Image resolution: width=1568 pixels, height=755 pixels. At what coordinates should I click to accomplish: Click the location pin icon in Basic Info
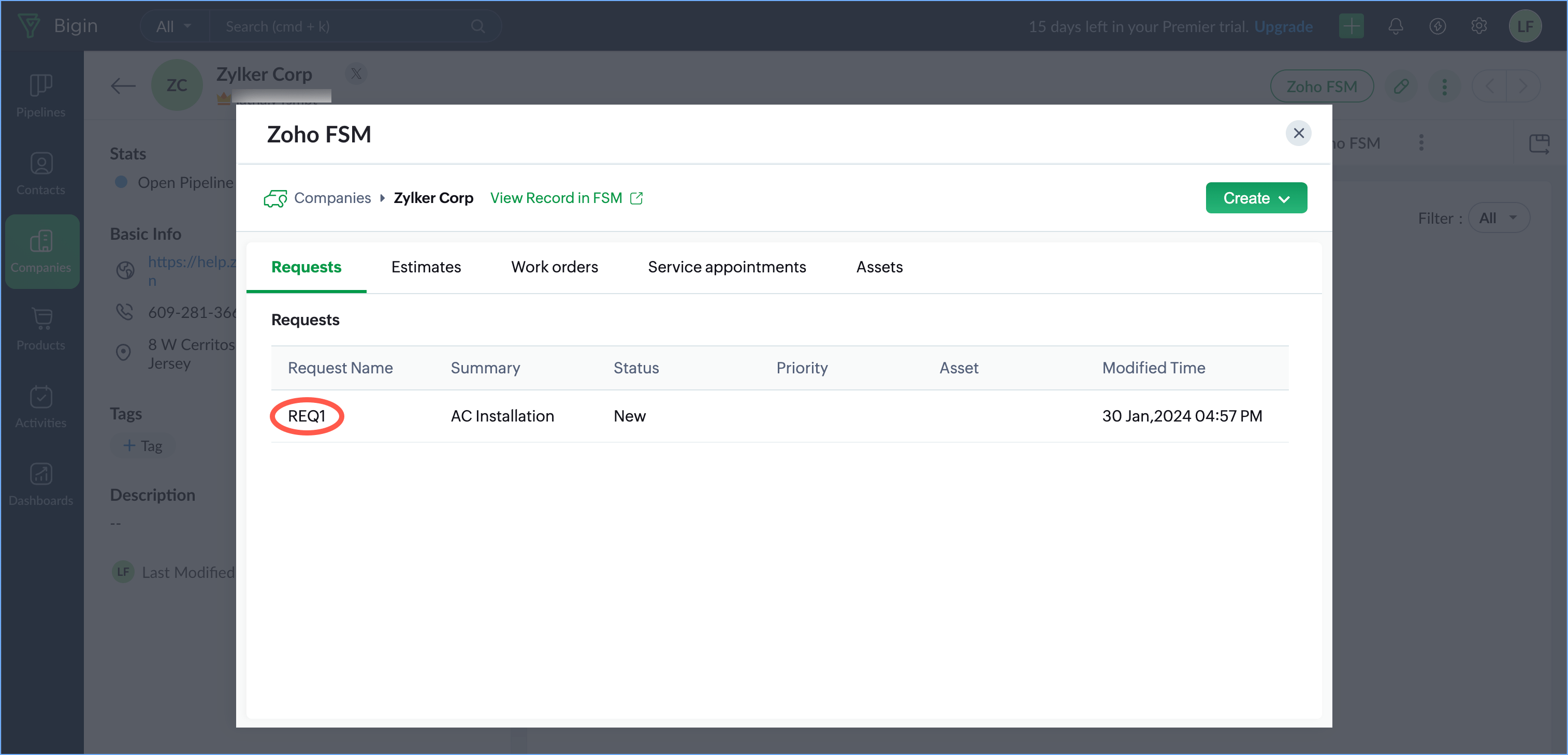(124, 352)
